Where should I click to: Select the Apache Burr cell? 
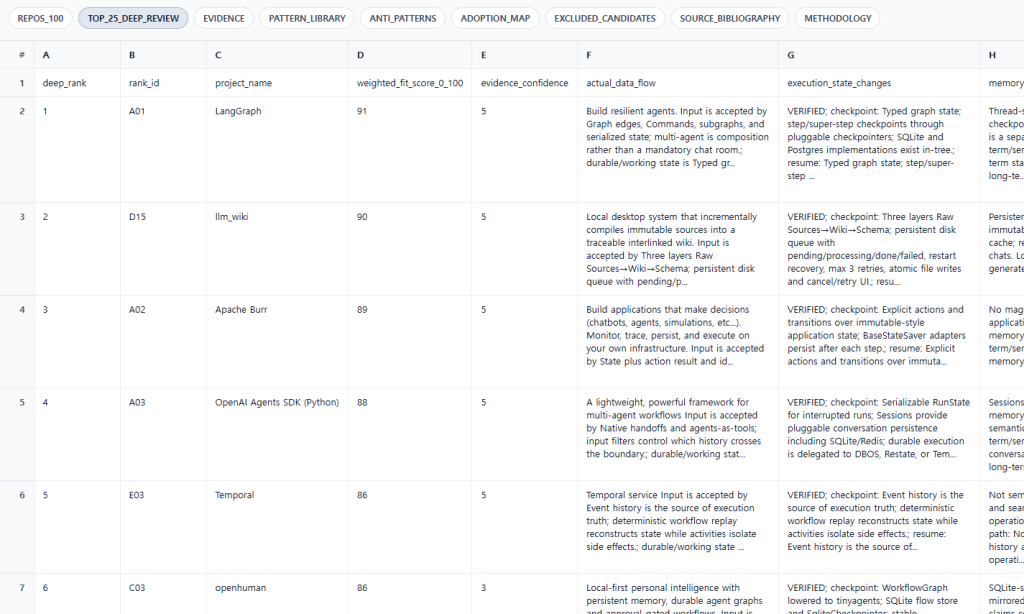(277, 342)
